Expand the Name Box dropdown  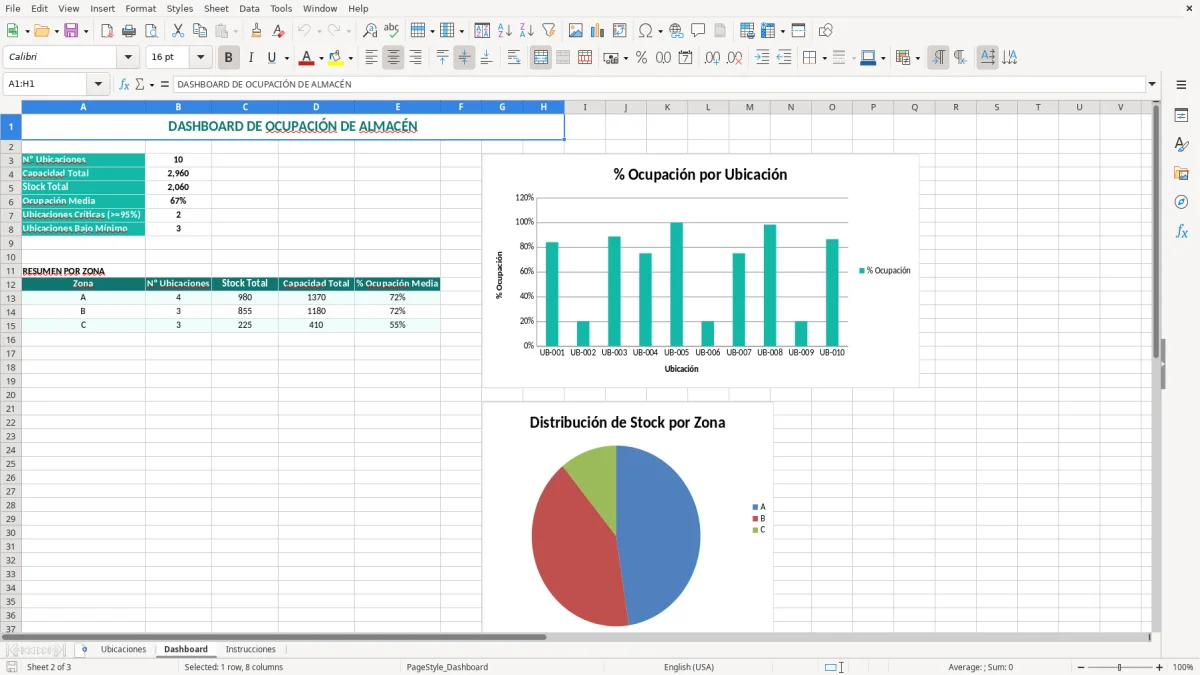click(98, 84)
